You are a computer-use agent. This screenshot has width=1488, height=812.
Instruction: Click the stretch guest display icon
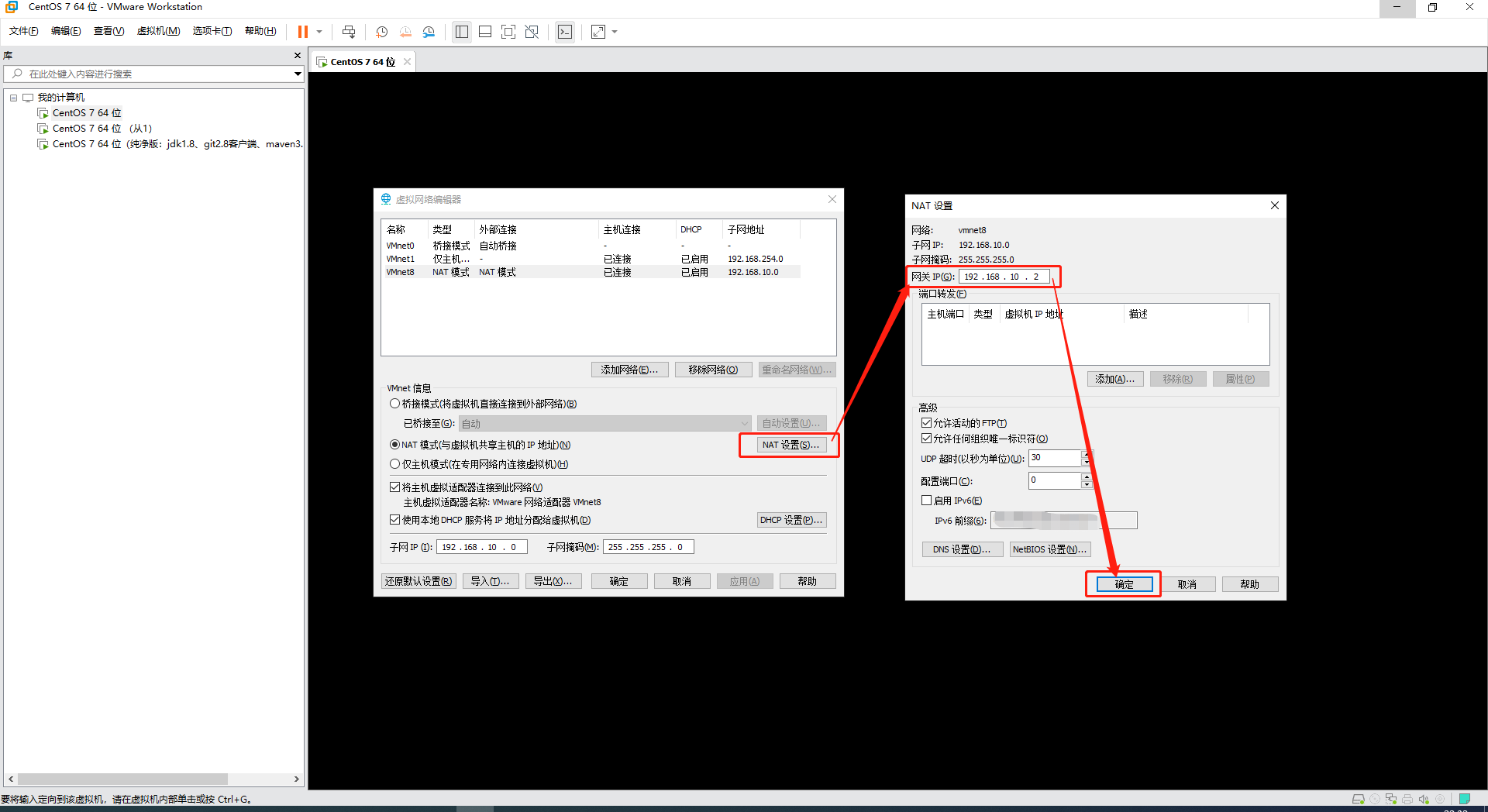tap(598, 32)
